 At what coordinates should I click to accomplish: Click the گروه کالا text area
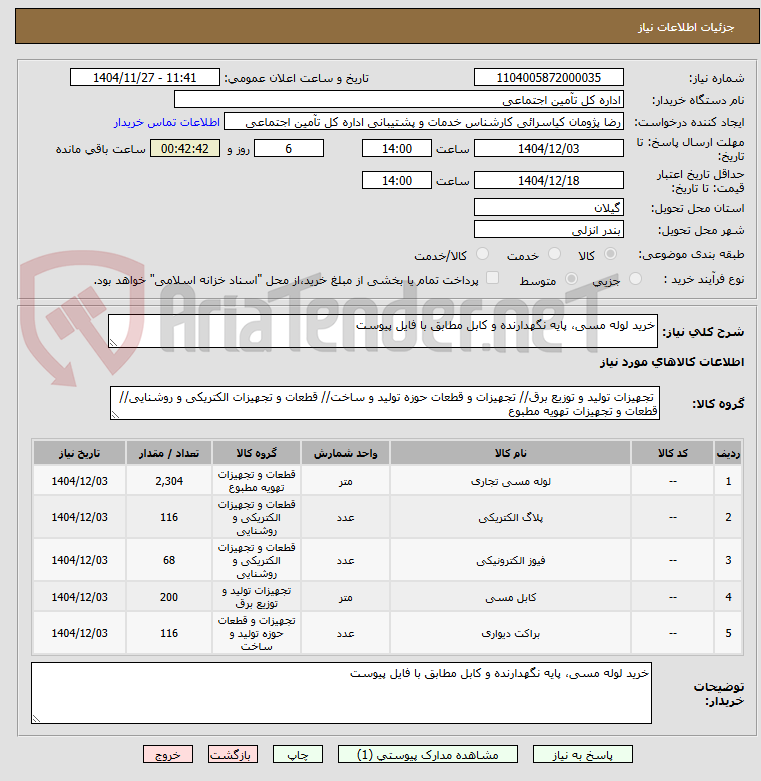384,403
